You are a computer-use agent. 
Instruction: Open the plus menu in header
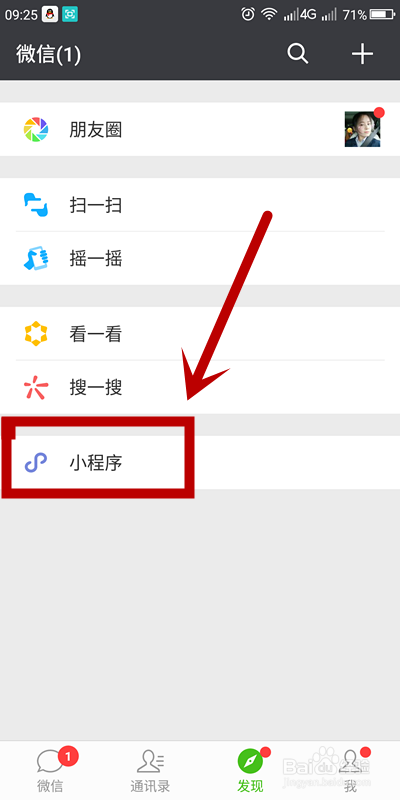(362, 53)
